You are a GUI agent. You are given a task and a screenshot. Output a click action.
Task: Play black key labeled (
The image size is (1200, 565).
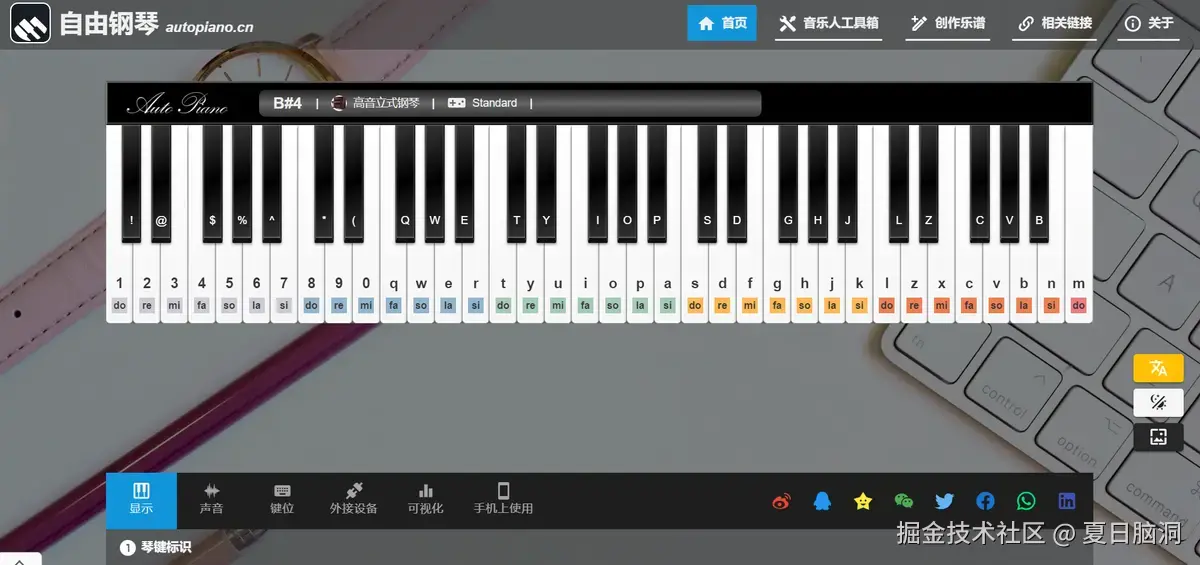[x=354, y=183]
